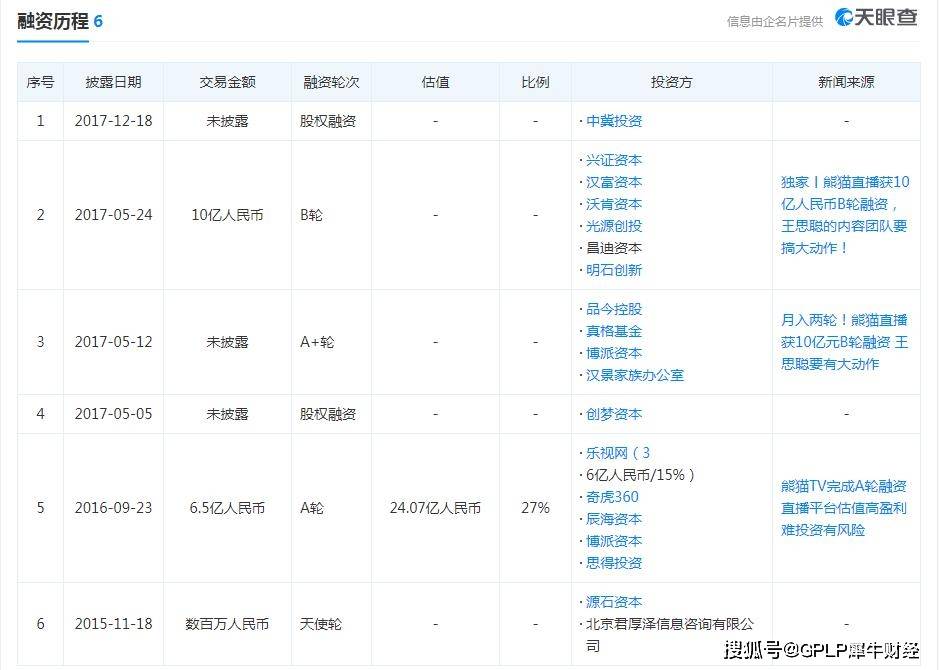Select date cell 2017-12-18
Image resolution: width=939 pixels, height=670 pixels.
tap(113, 121)
